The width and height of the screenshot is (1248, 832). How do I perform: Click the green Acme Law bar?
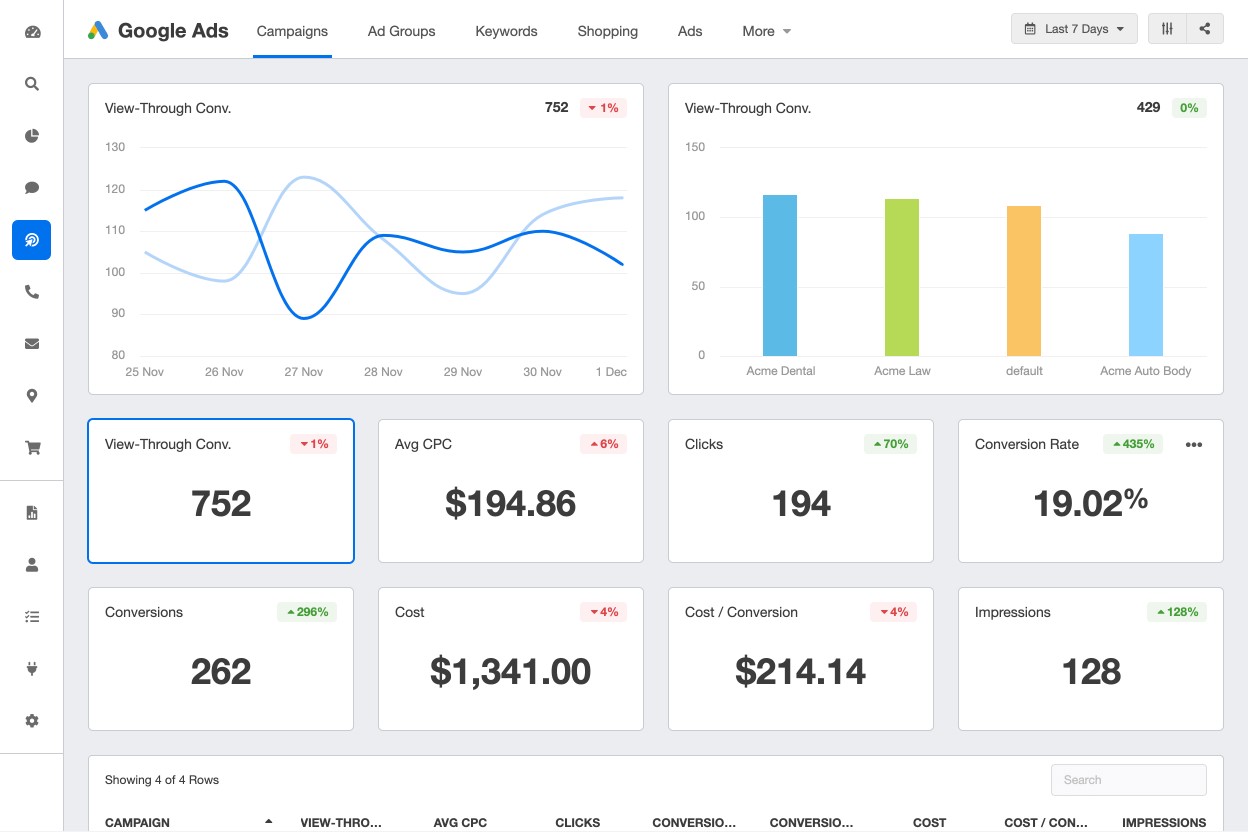click(x=902, y=277)
